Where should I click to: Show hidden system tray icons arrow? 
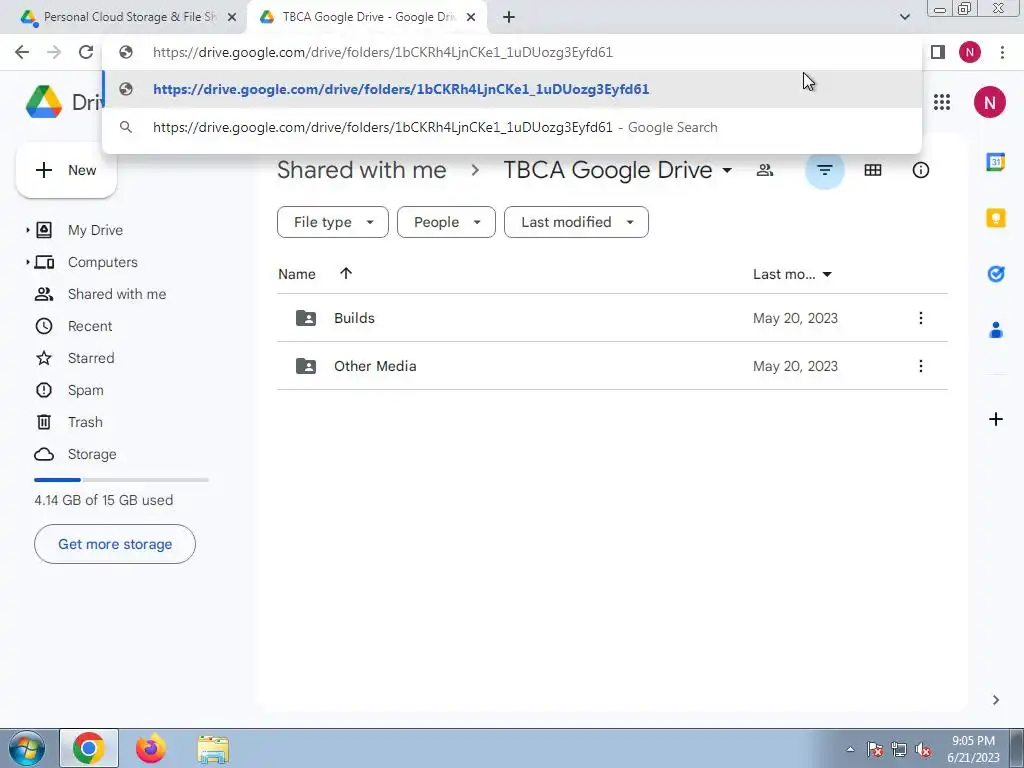[x=850, y=750]
